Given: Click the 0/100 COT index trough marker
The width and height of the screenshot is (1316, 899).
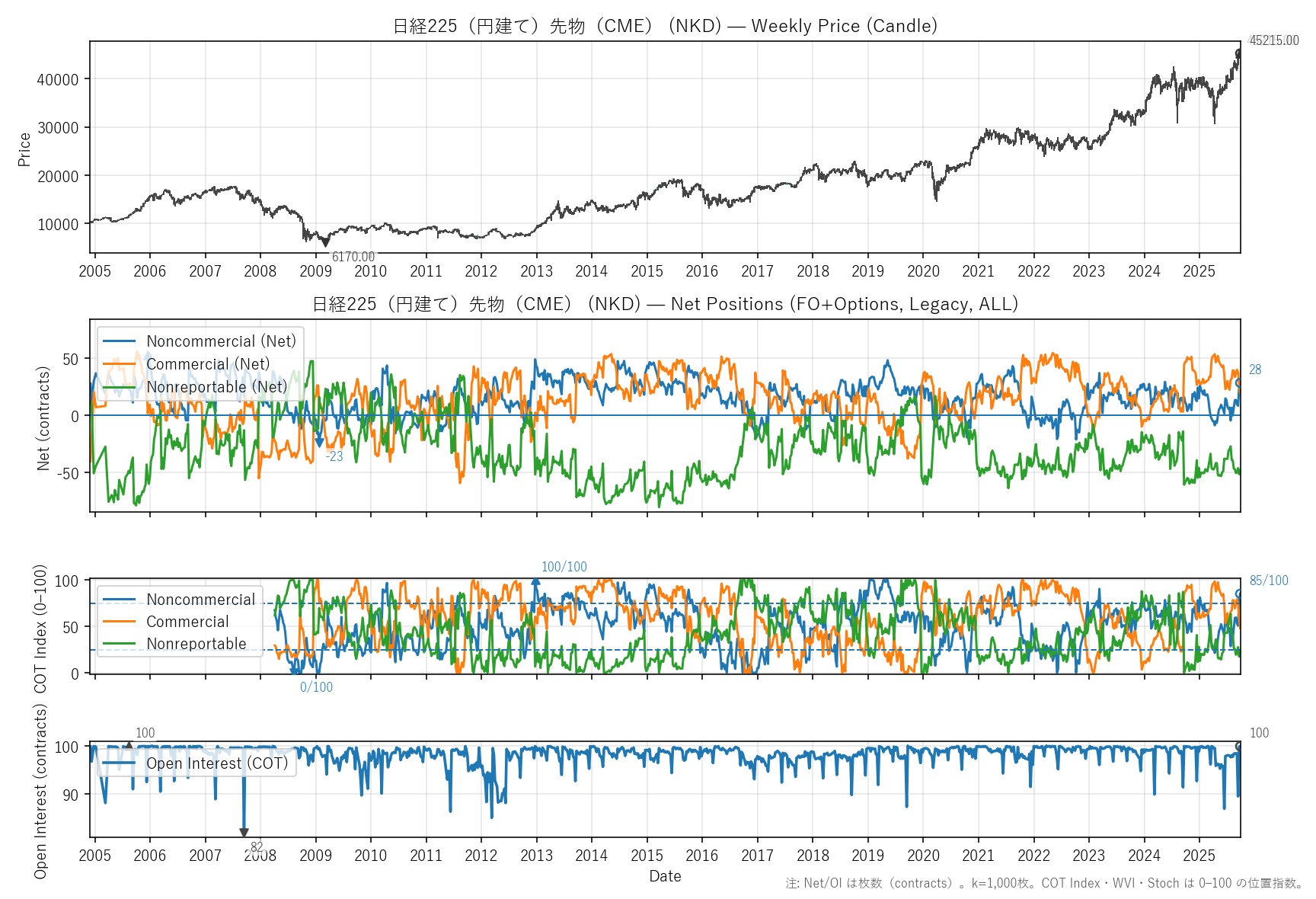Looking at the screenshot, I should [296, 672].
